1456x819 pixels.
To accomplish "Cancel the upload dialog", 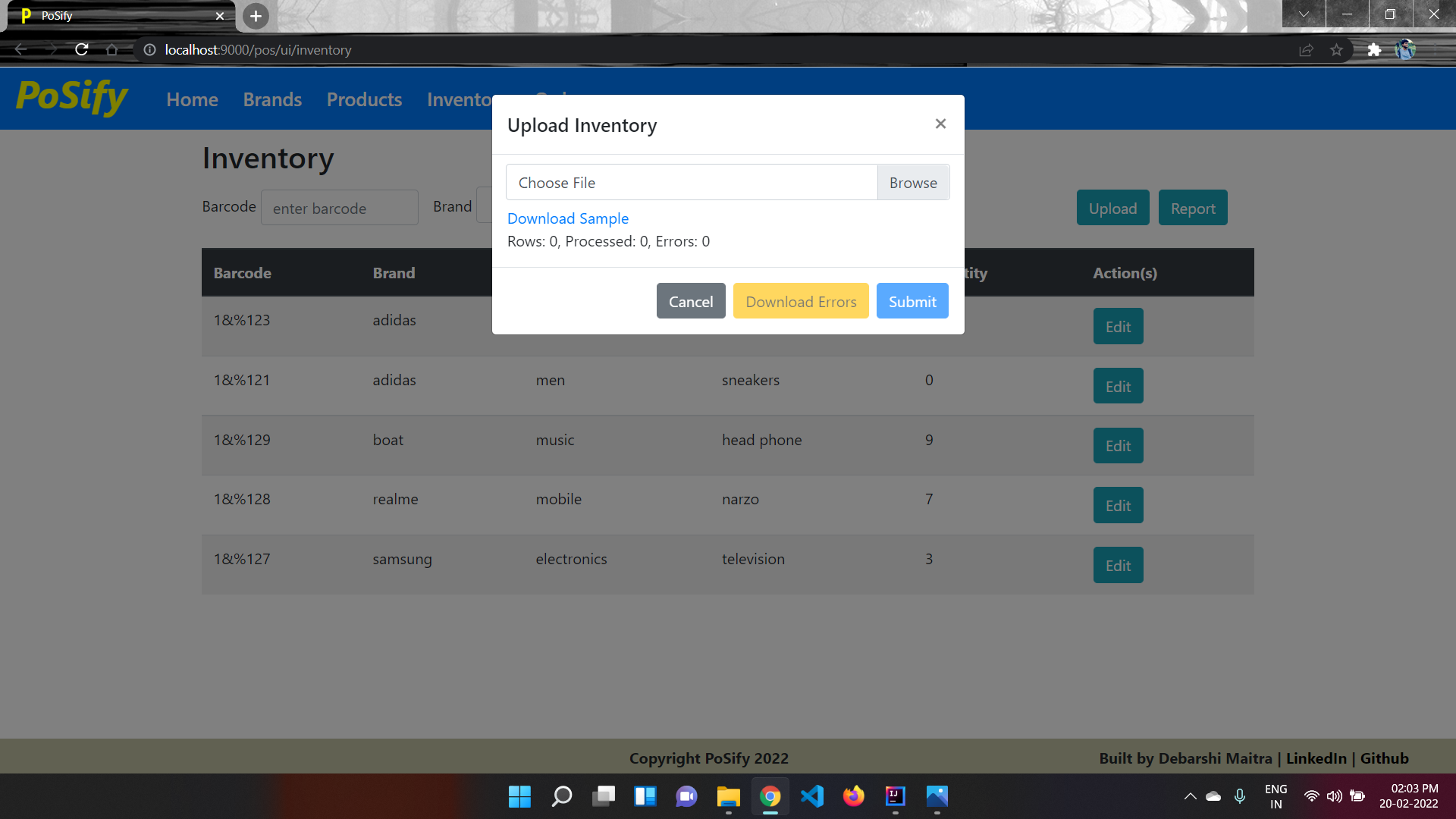I will (x=690, y=301).
